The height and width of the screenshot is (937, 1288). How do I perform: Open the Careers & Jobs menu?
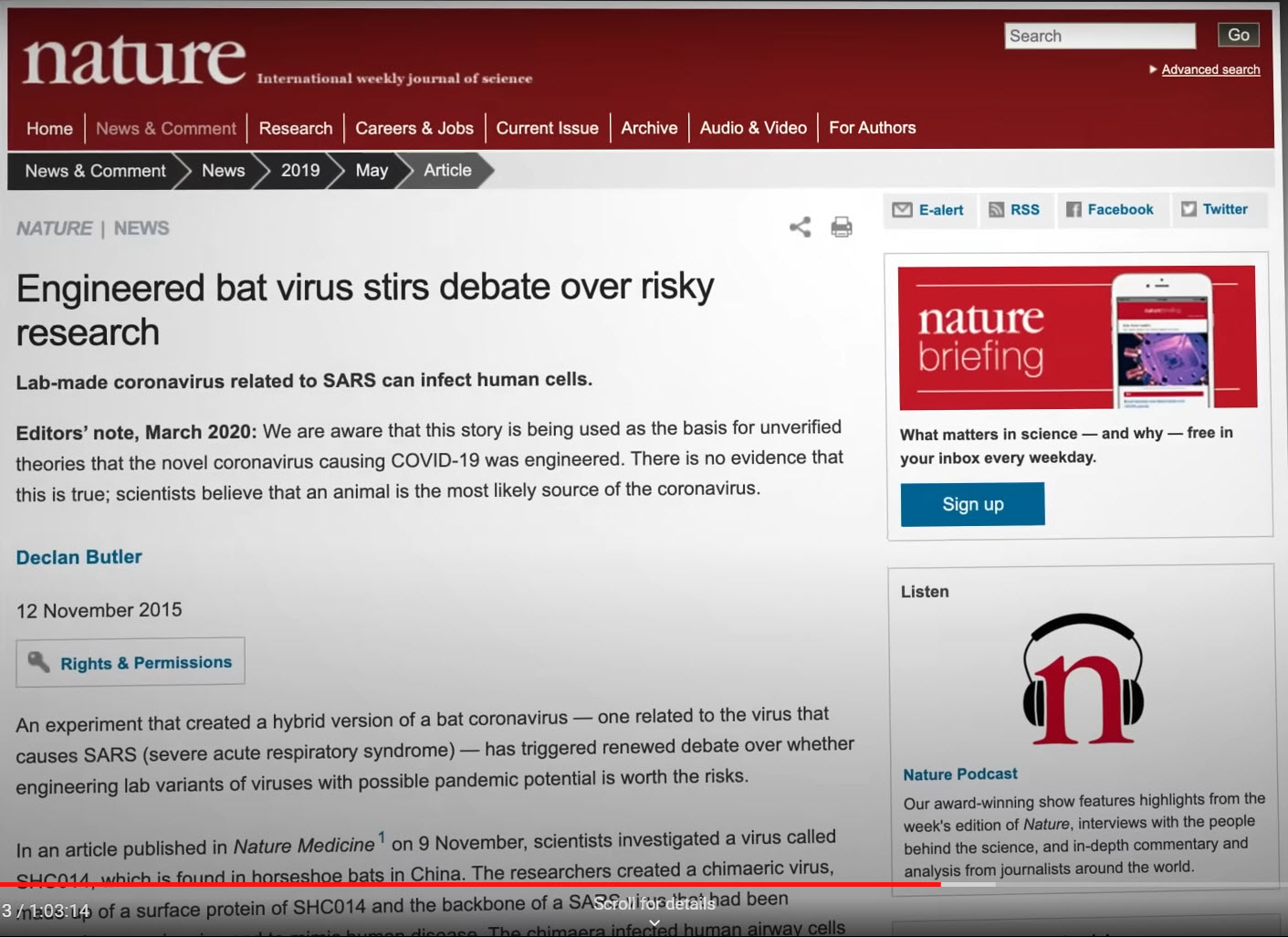(x=414, y=129)
